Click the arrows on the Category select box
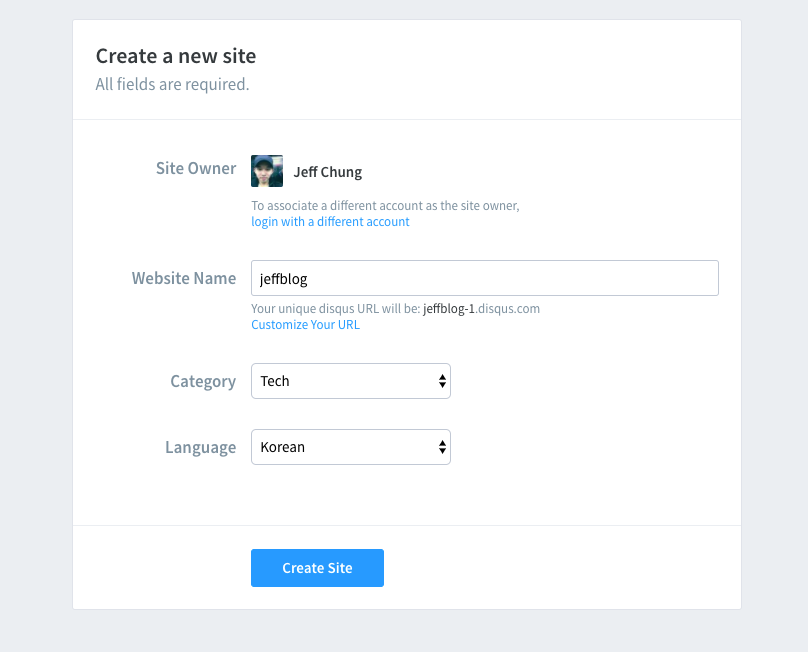This screenshot has height=652, width=808. tap(442, 381)
